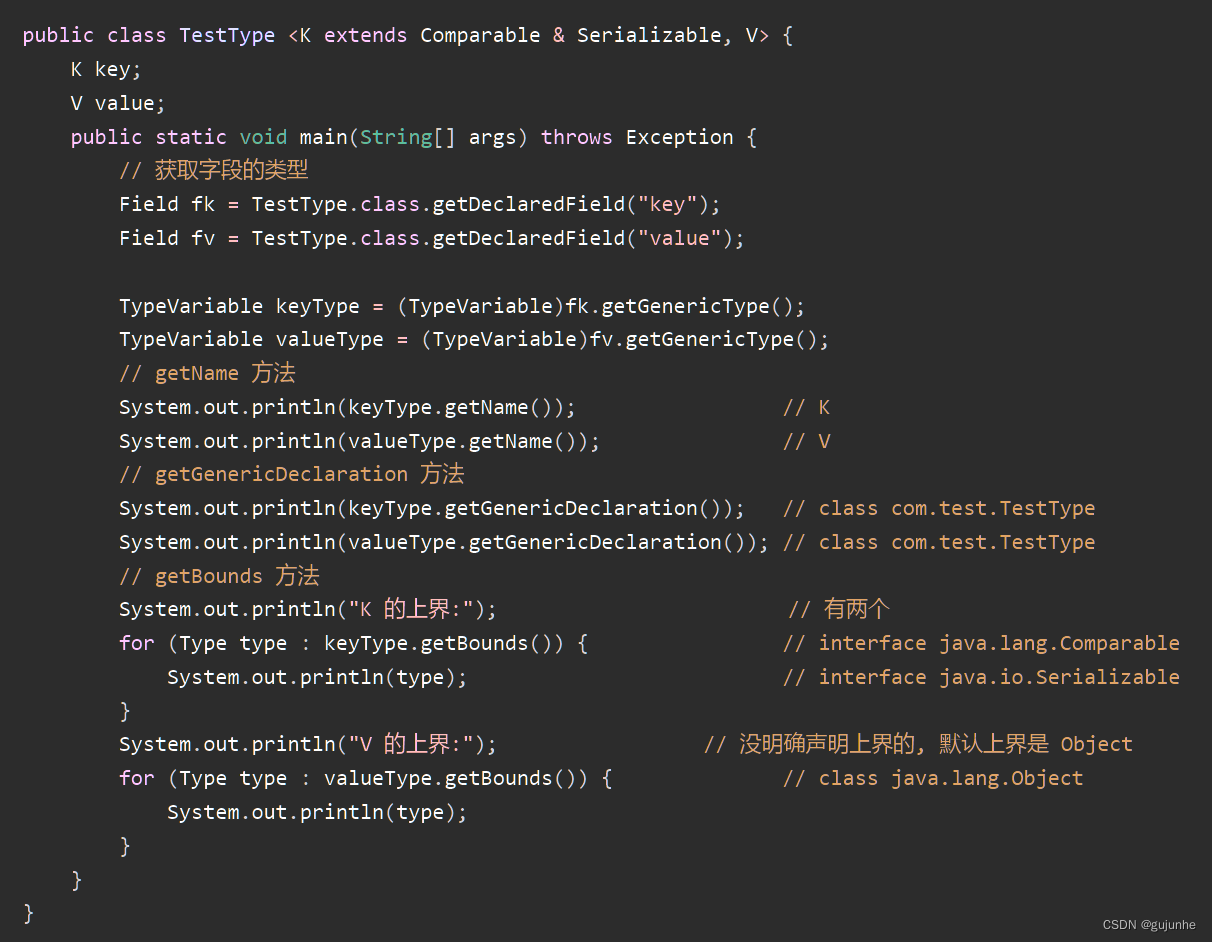Click the 'K key;' field declaration
Viewport: 1212px width, 942px height.
pos(106,69)
